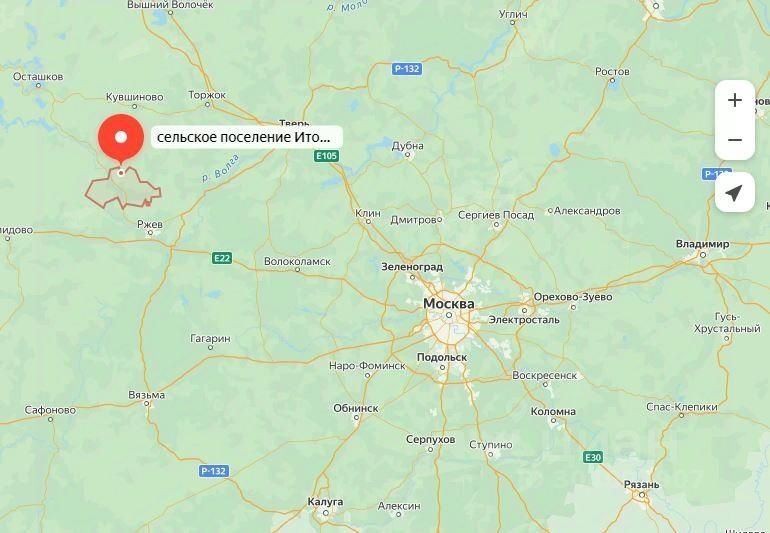Select the lower P-132 road badge near Калуга
770x533 pixels.
[x=214, y=471]
